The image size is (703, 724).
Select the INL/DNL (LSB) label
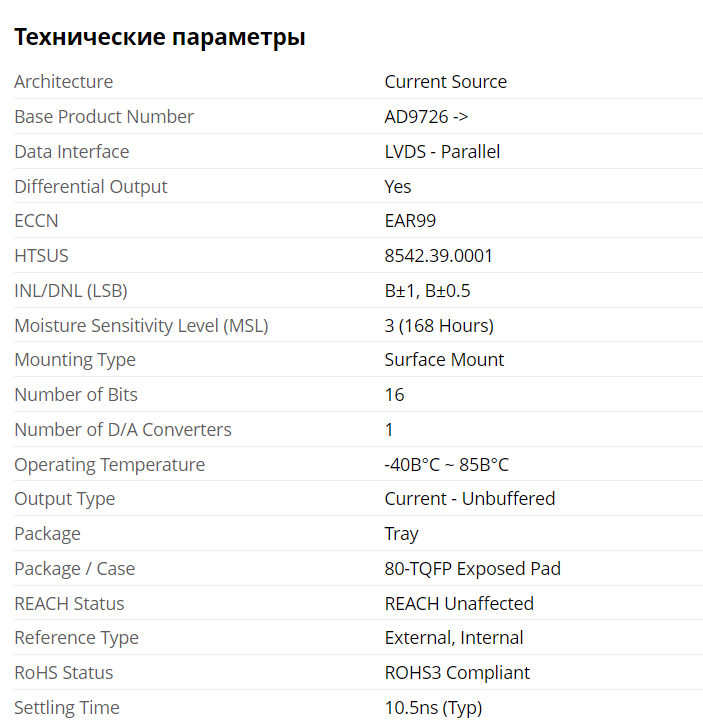71,291
